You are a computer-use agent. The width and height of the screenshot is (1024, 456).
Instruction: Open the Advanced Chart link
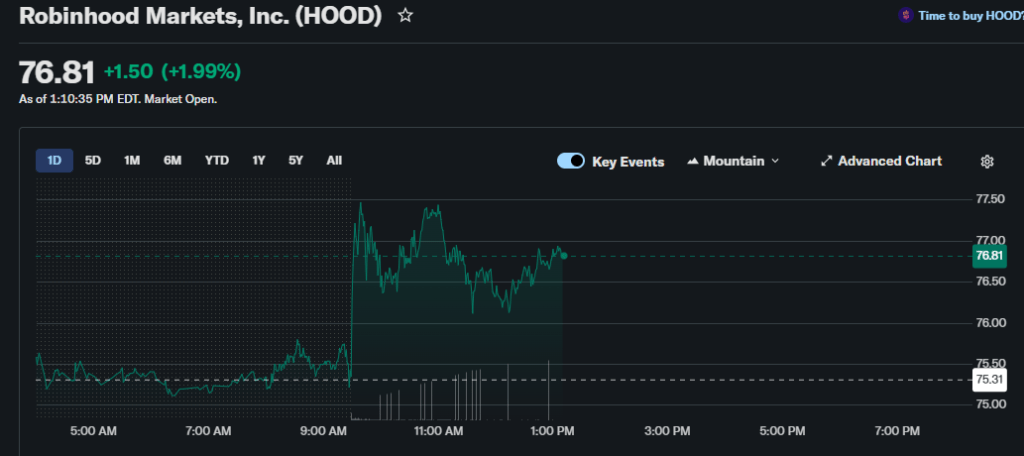889,161
